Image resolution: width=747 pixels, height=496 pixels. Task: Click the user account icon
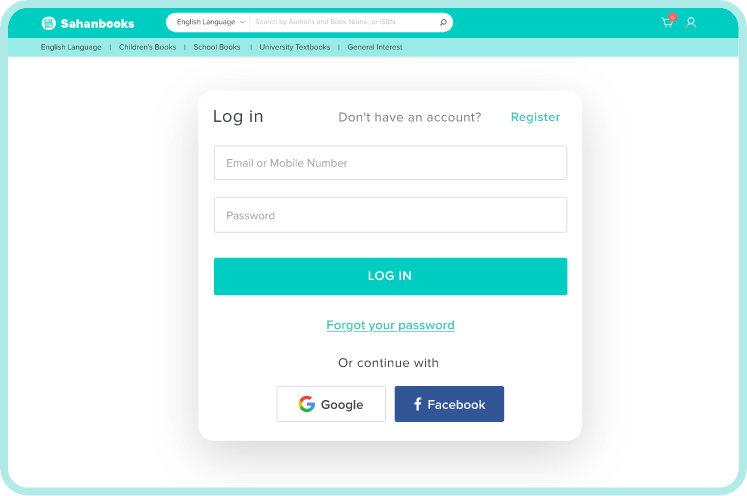point(690,22)
